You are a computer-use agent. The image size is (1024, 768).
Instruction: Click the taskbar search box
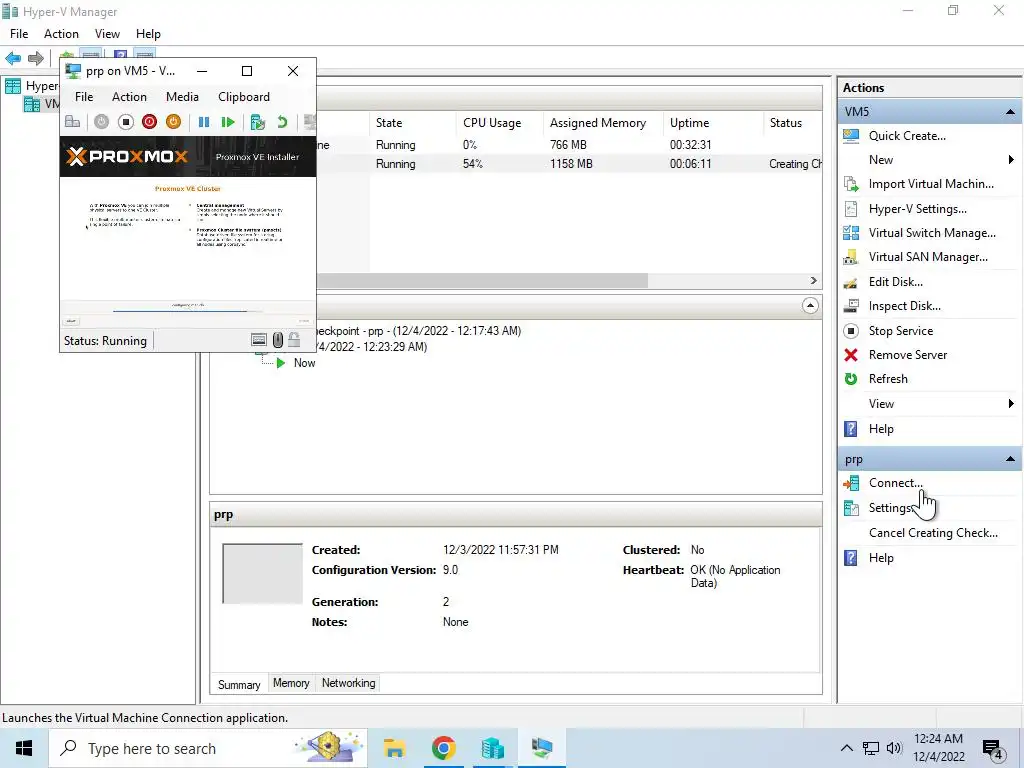pyautogui.click(x=208, y=748)
